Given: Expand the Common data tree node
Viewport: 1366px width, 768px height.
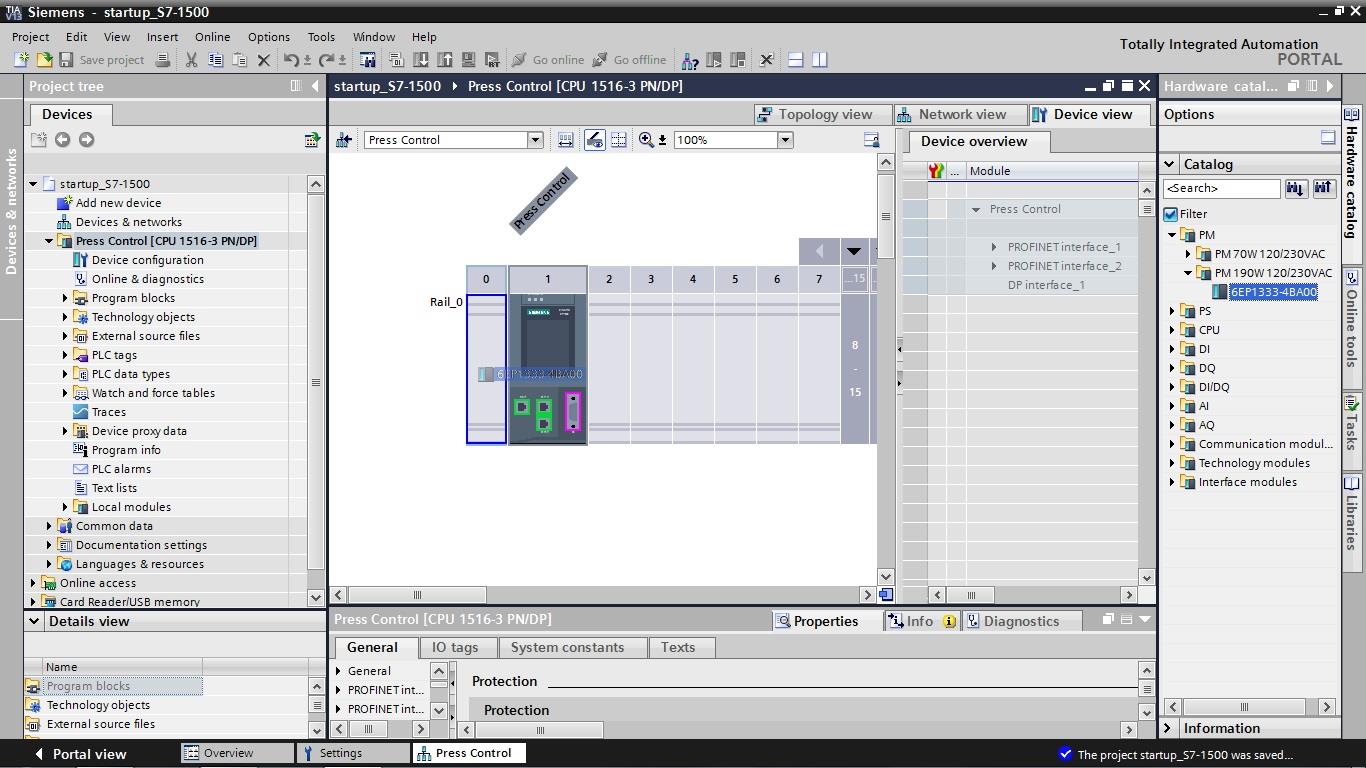Looking at the screenshot, I should coord(49,526).
